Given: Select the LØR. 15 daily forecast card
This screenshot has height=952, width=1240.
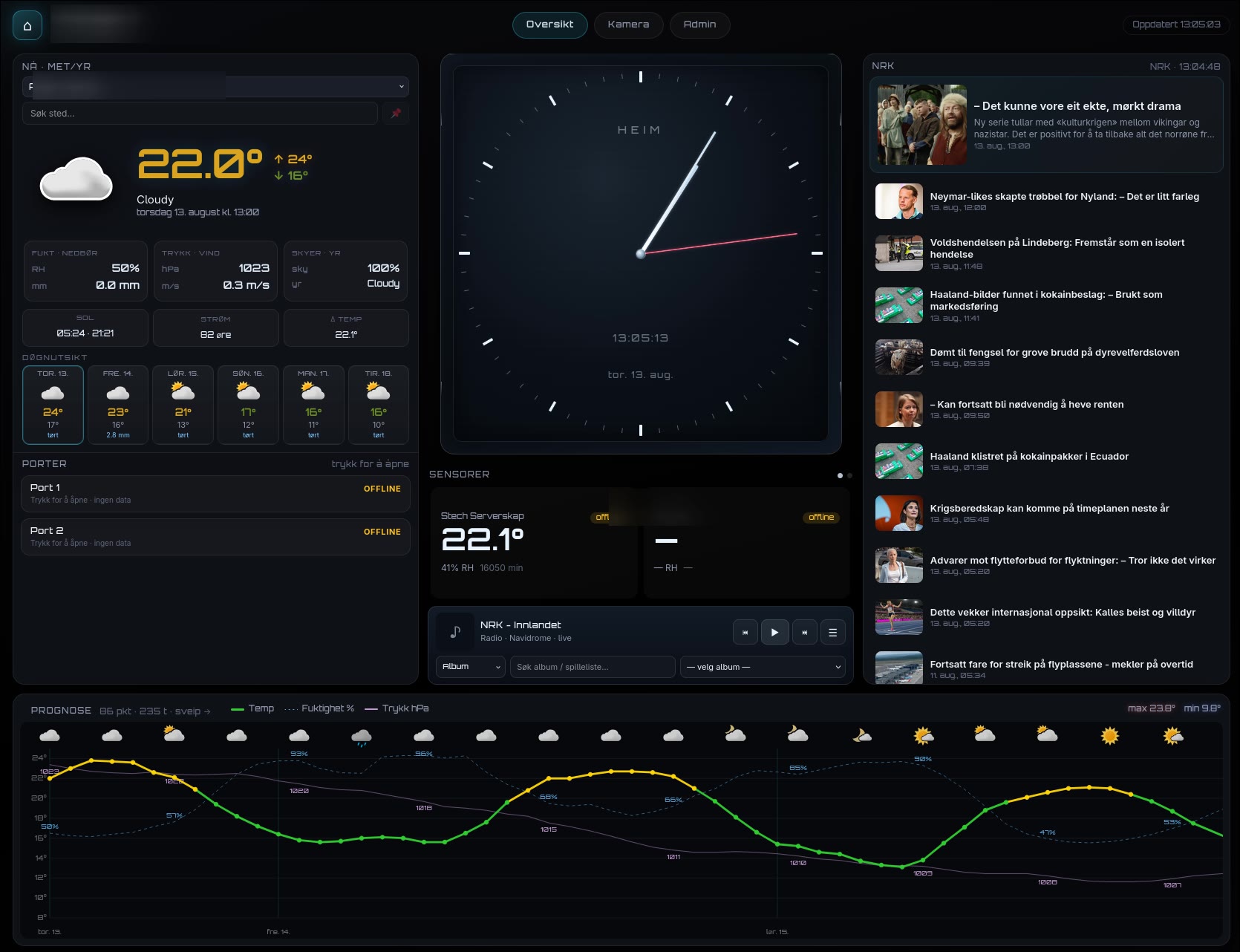Looking at the screenshot, I should [x=183, y=405].
